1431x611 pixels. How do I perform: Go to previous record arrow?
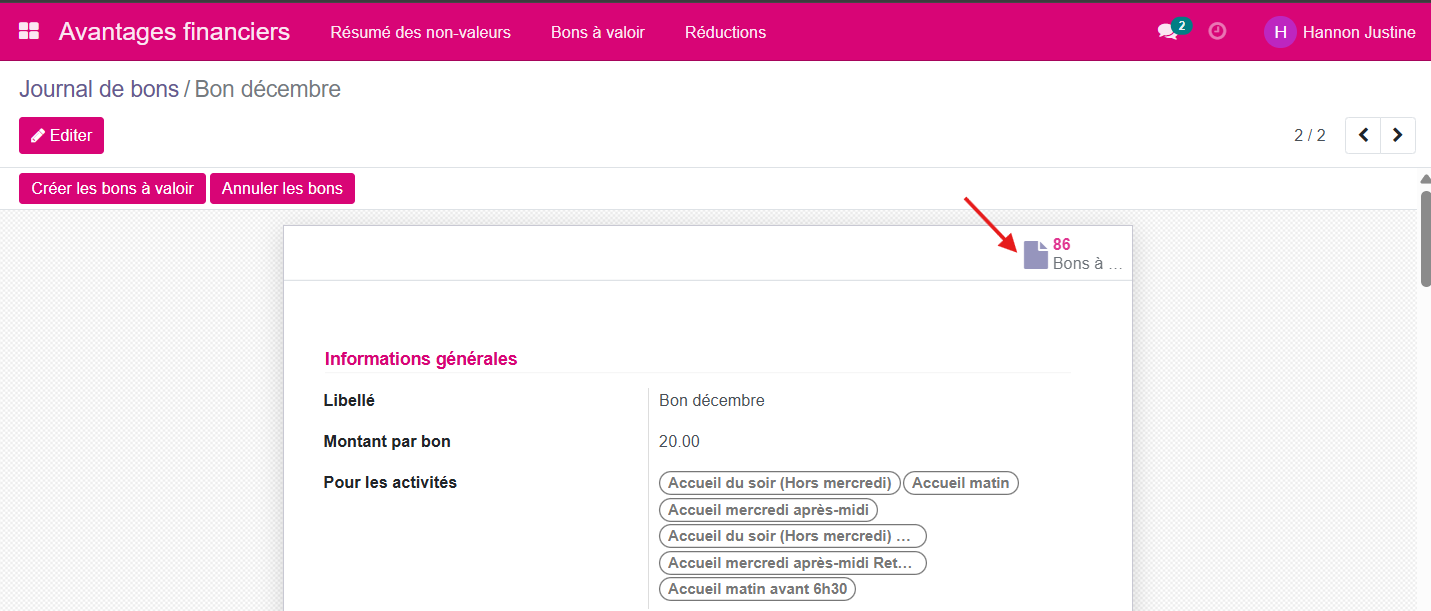pyautogui.click(x=1363, y=135)
